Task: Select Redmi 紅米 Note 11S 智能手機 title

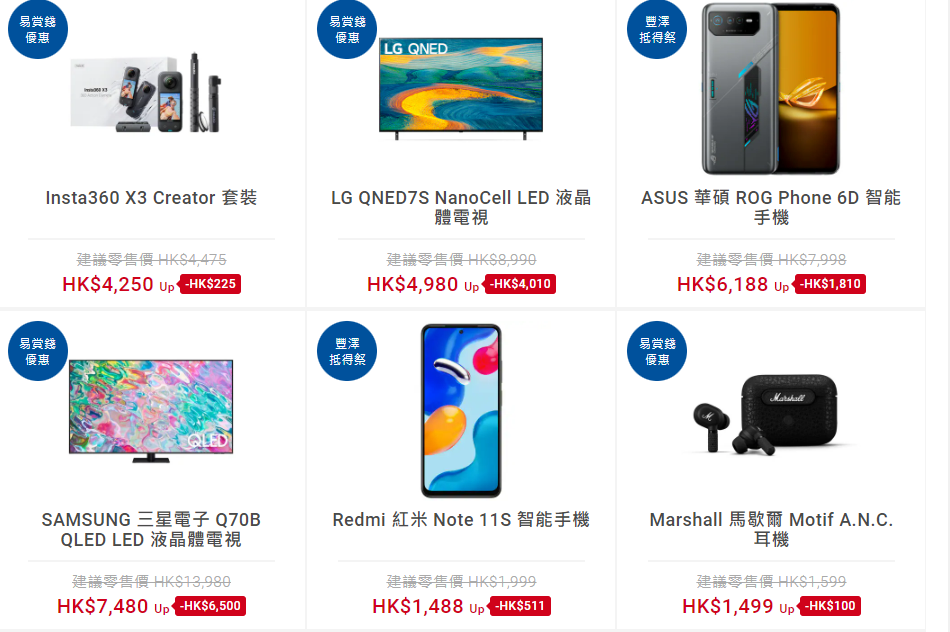Action: click(461, 519)
